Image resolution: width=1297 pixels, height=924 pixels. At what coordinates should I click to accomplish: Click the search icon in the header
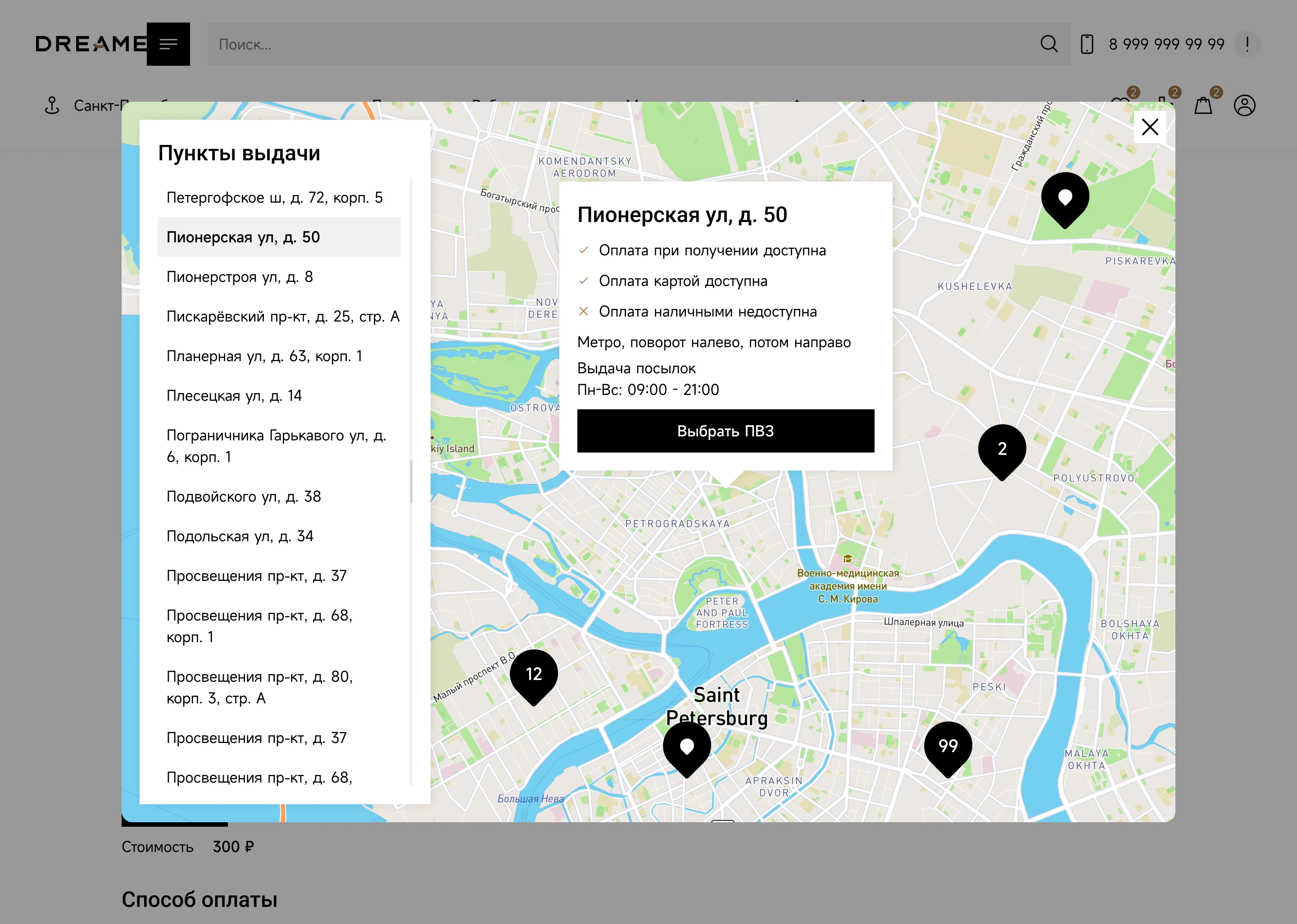1048,44
